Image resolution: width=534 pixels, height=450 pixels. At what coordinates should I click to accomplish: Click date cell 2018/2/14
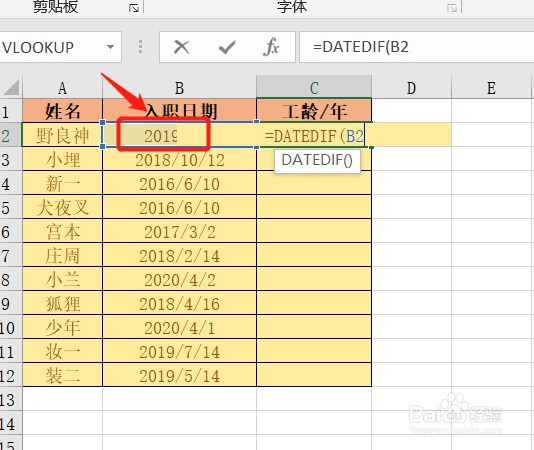coord(179,255)
